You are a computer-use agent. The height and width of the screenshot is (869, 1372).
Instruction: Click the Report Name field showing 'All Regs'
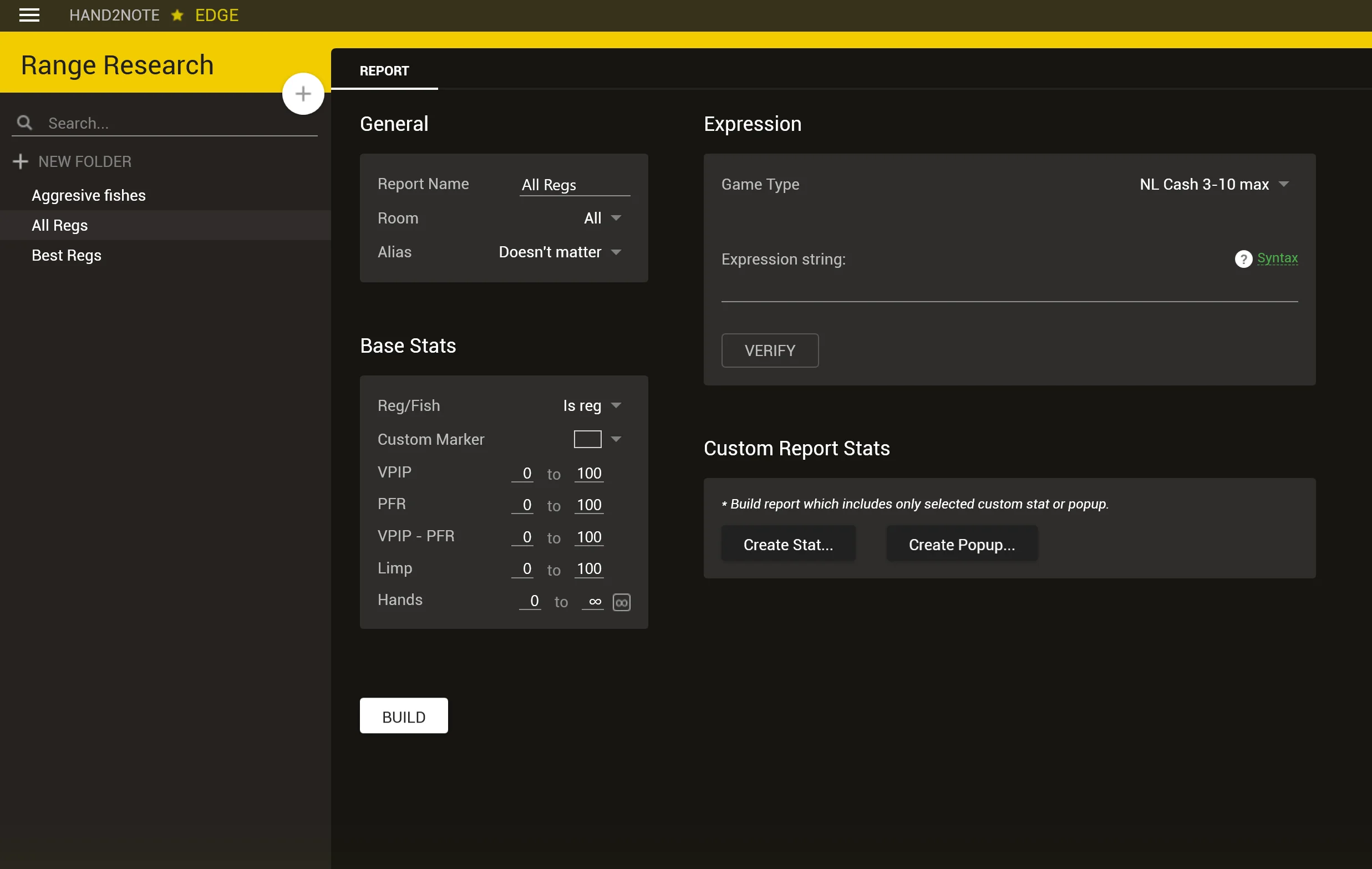(574, 184)
